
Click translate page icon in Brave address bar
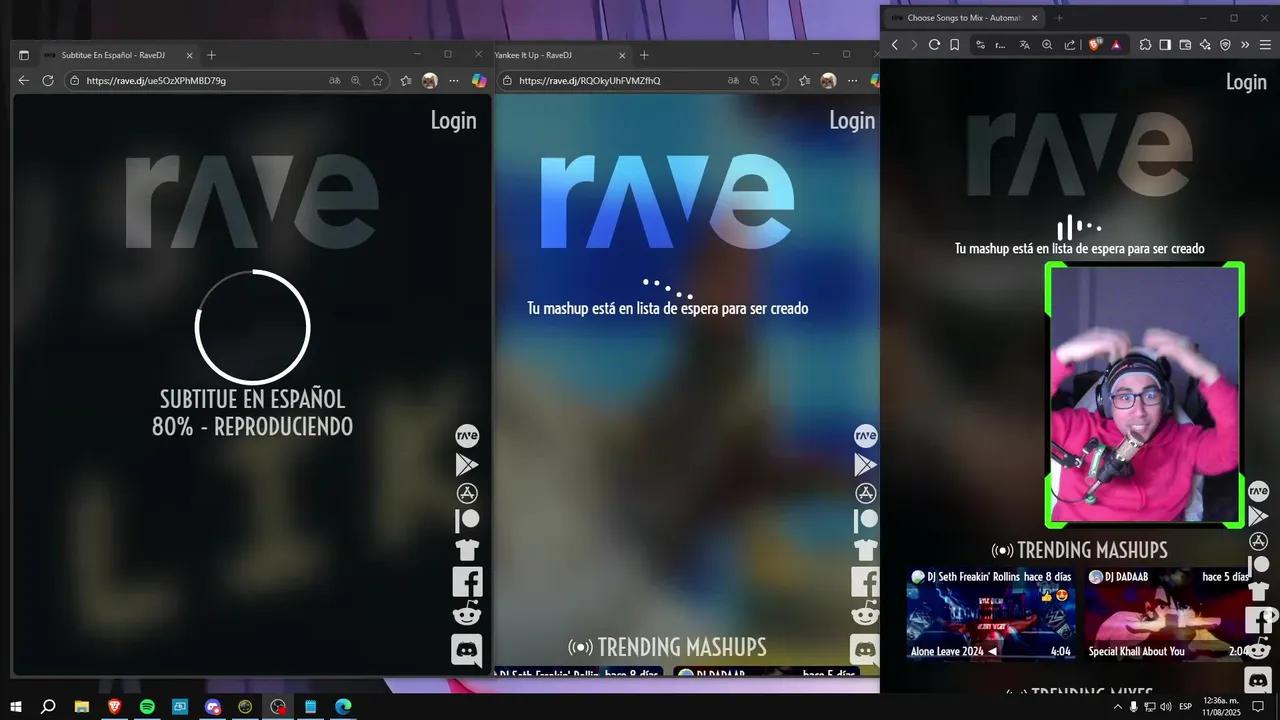[1024, 44]
